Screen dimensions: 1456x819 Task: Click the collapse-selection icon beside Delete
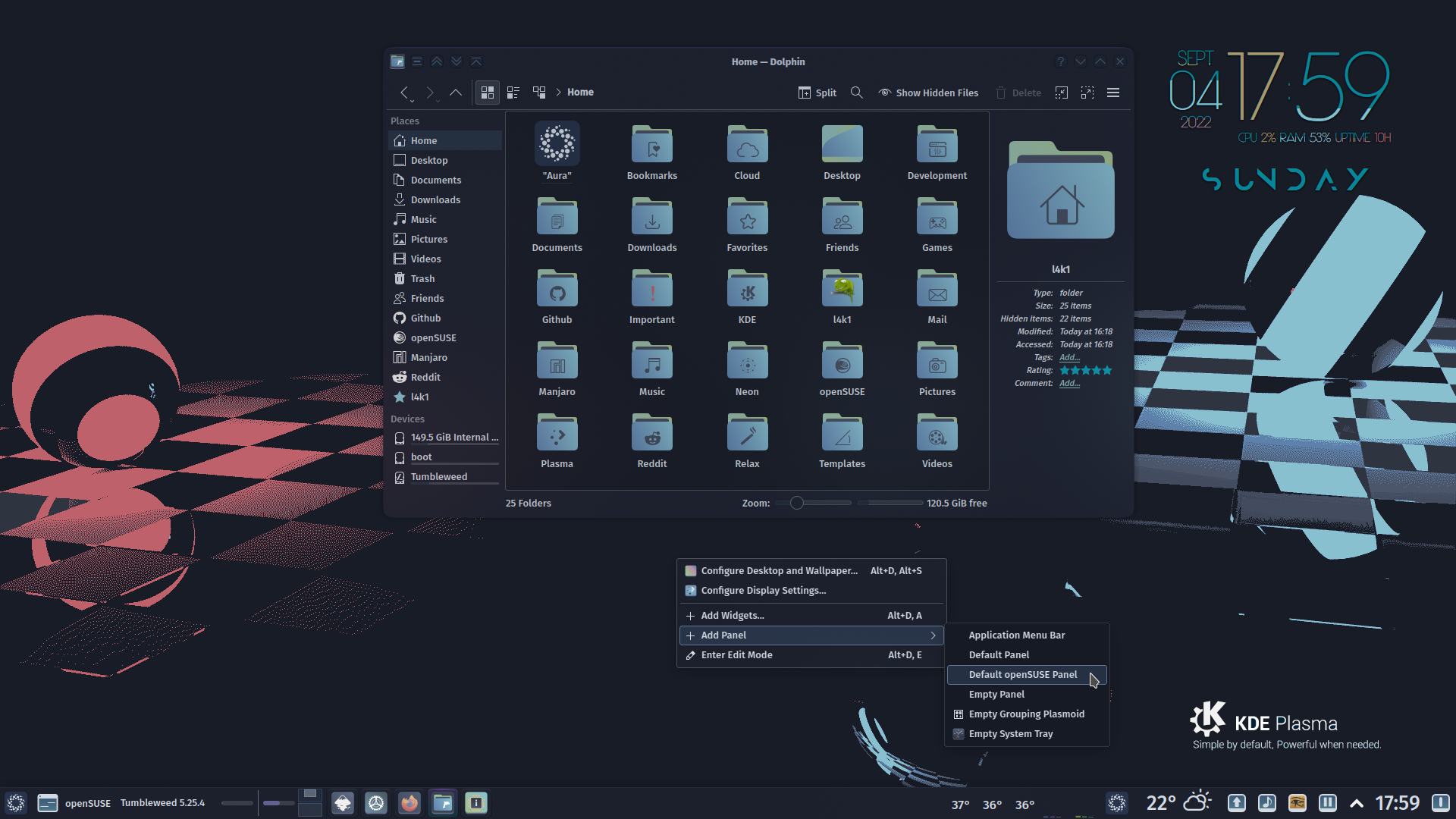(1062, 93)
